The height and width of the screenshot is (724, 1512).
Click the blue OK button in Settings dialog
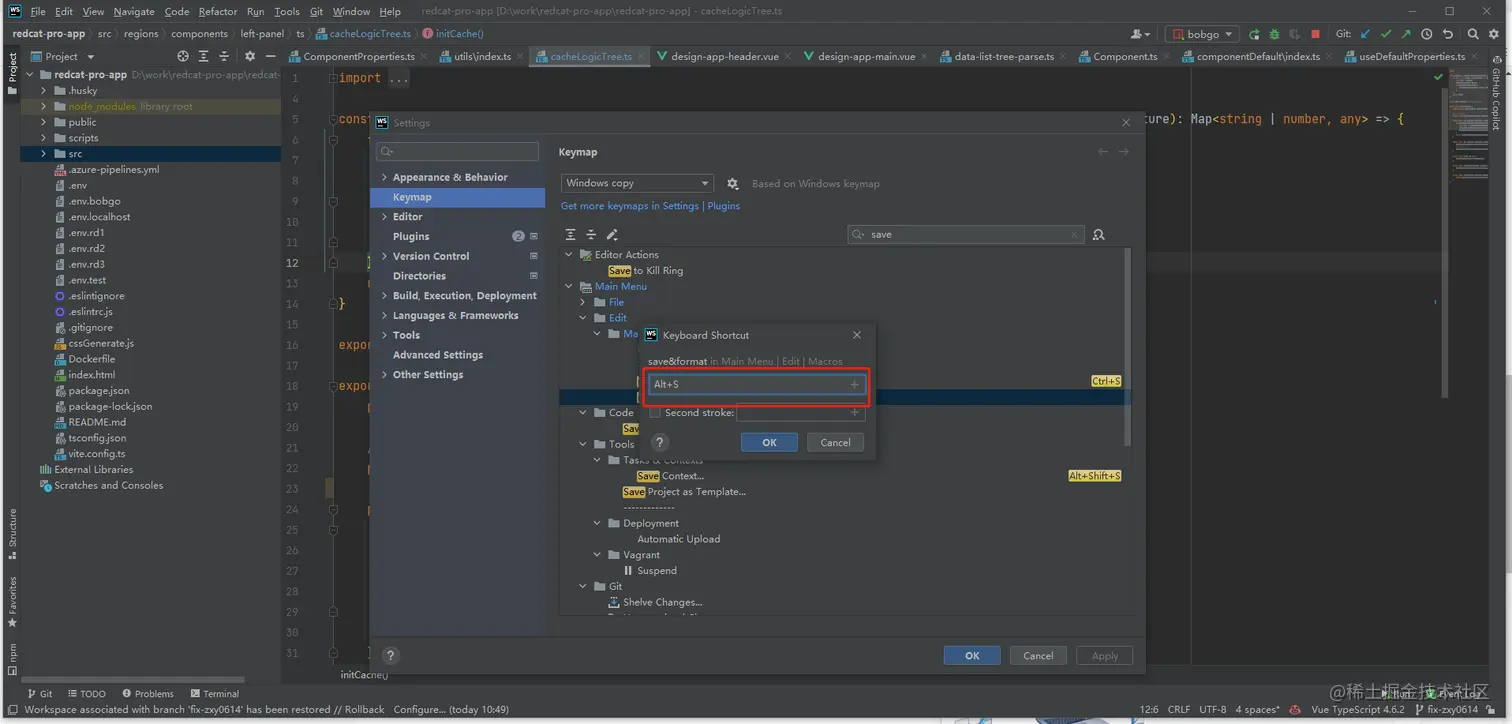click(972, 656)
